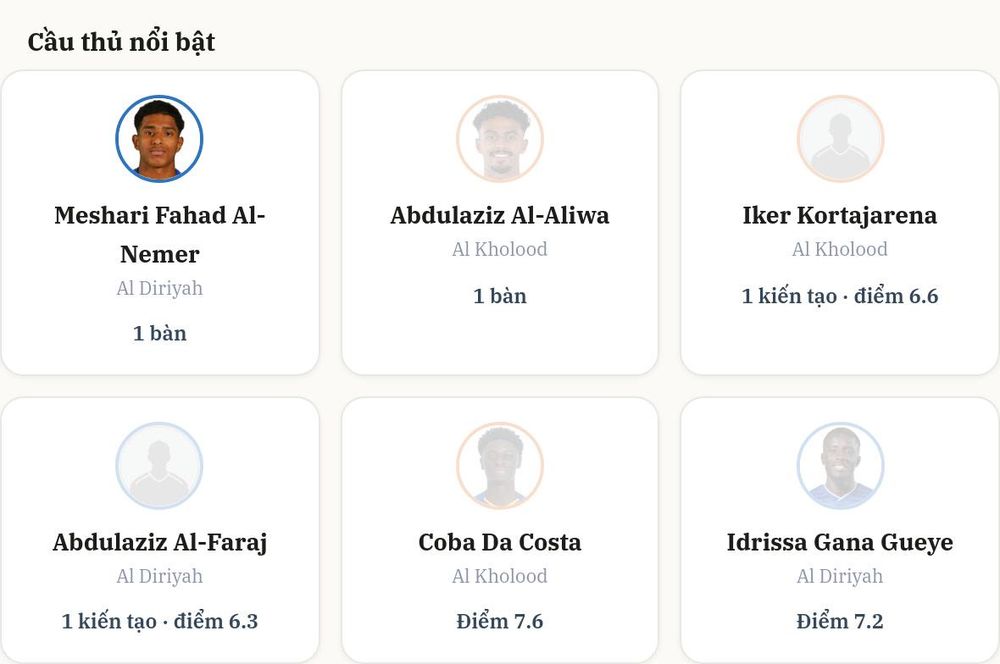Click Iker Kortajarena's placeholder avatar icon
The height and width of the screenshot is (664, 1000).
[x=840, y=138]
